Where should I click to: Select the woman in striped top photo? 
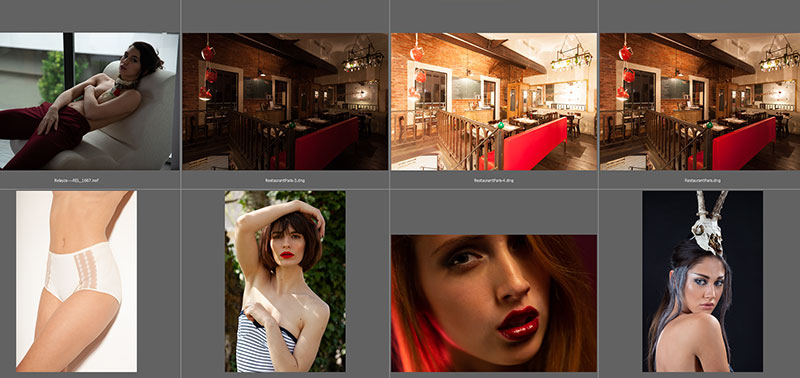coord(285,281)
